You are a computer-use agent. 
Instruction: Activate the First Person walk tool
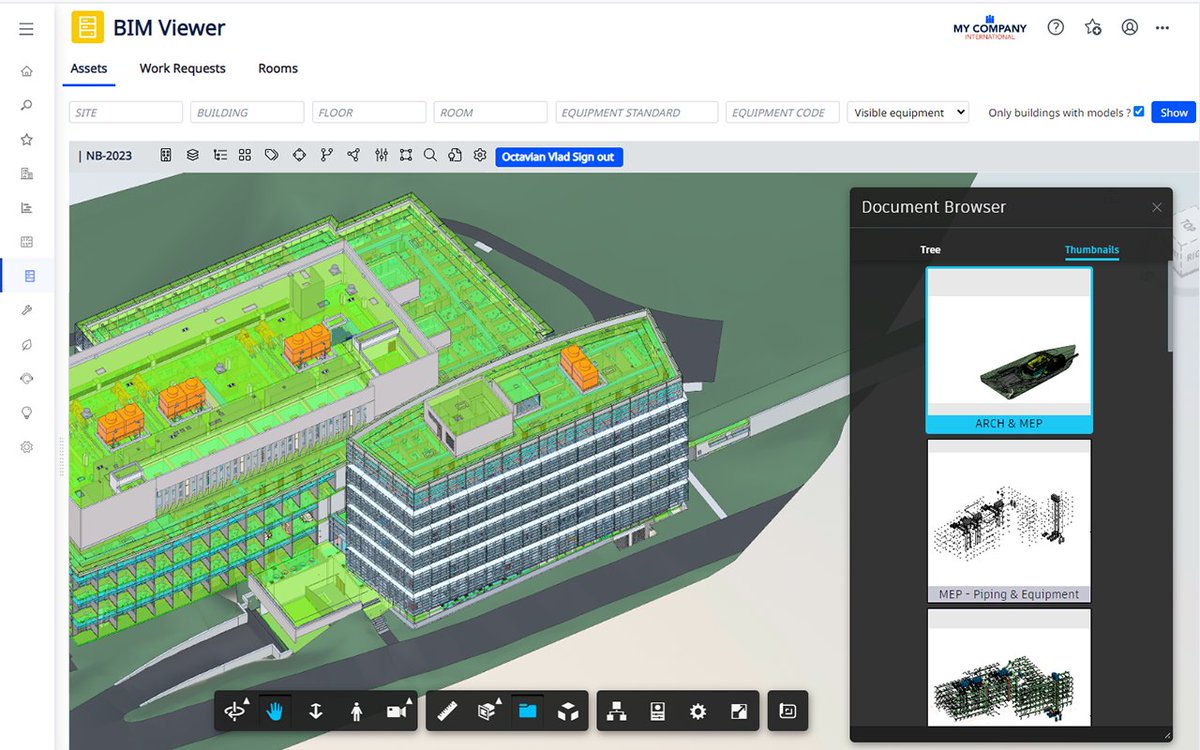[357, 711]
